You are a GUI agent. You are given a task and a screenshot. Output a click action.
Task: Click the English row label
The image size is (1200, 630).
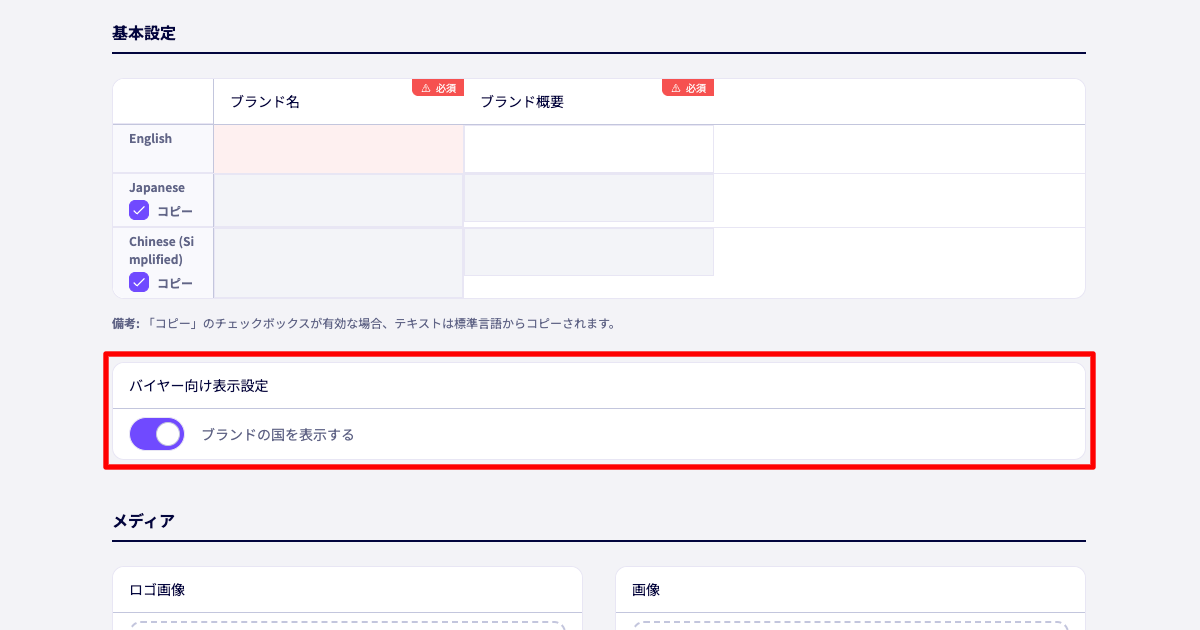point(150,139)
